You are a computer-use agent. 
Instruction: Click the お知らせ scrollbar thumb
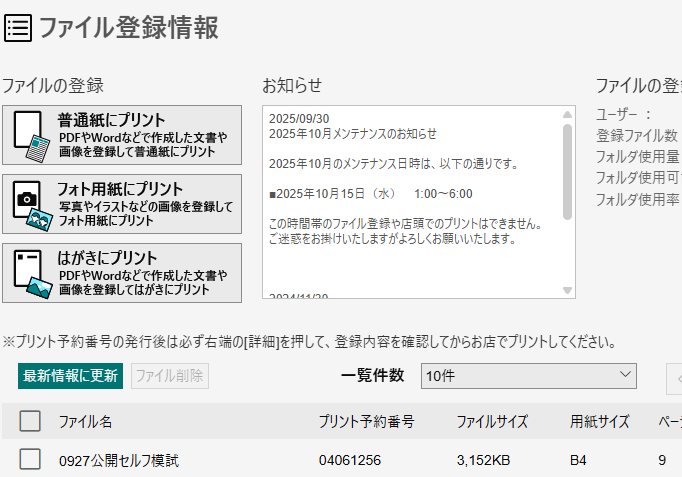568,170
